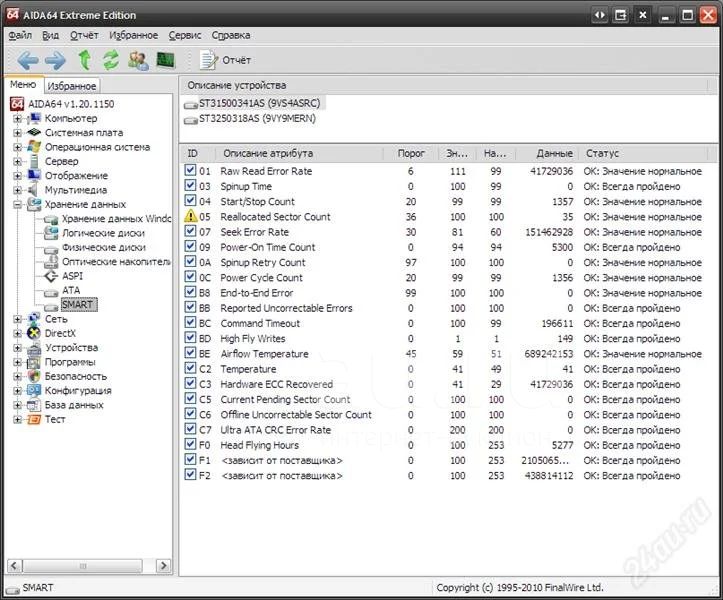Open the ASPI tree item
This screenshot has width=723, height=600.
pos(72,276)
